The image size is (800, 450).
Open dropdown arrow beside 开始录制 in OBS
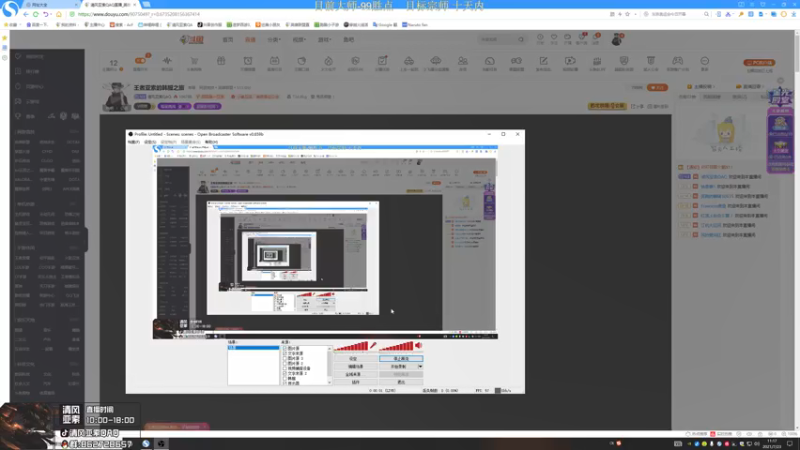click(x=420, y=366)
